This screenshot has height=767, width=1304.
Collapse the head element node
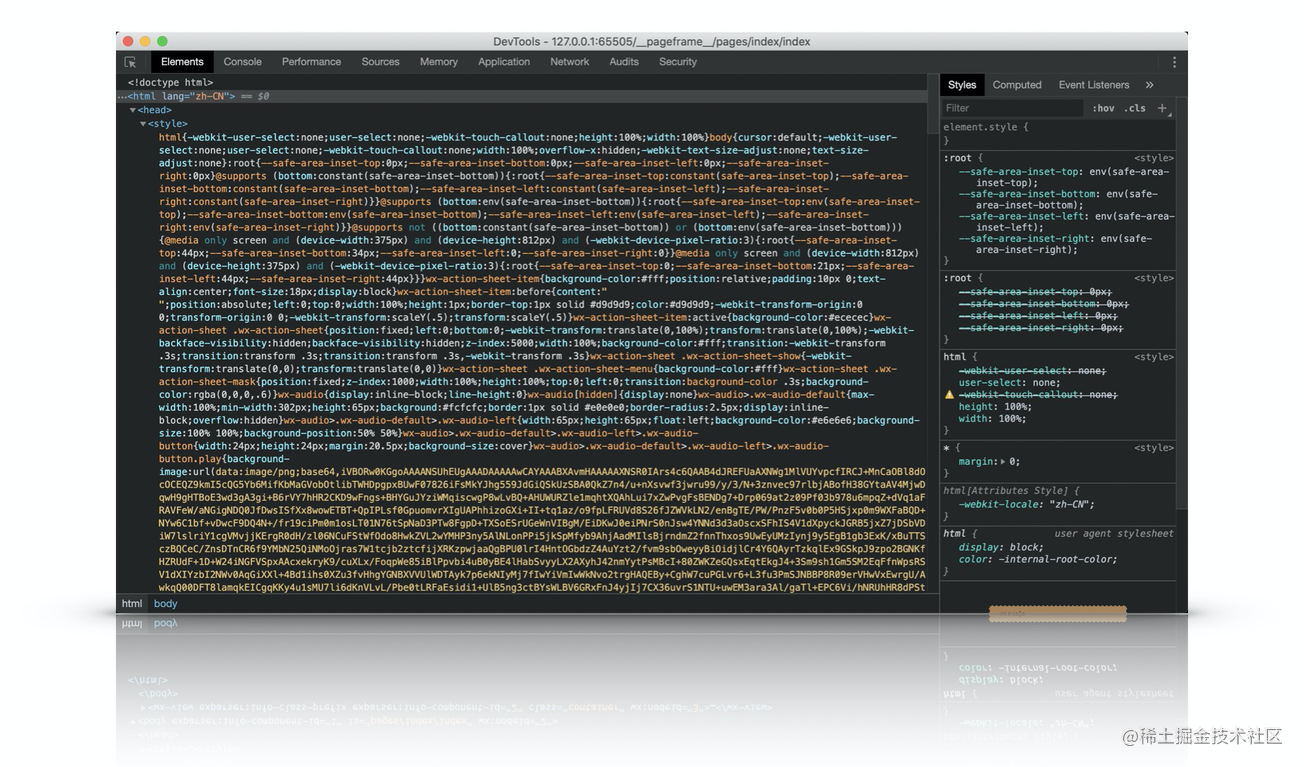coord(133,111)
